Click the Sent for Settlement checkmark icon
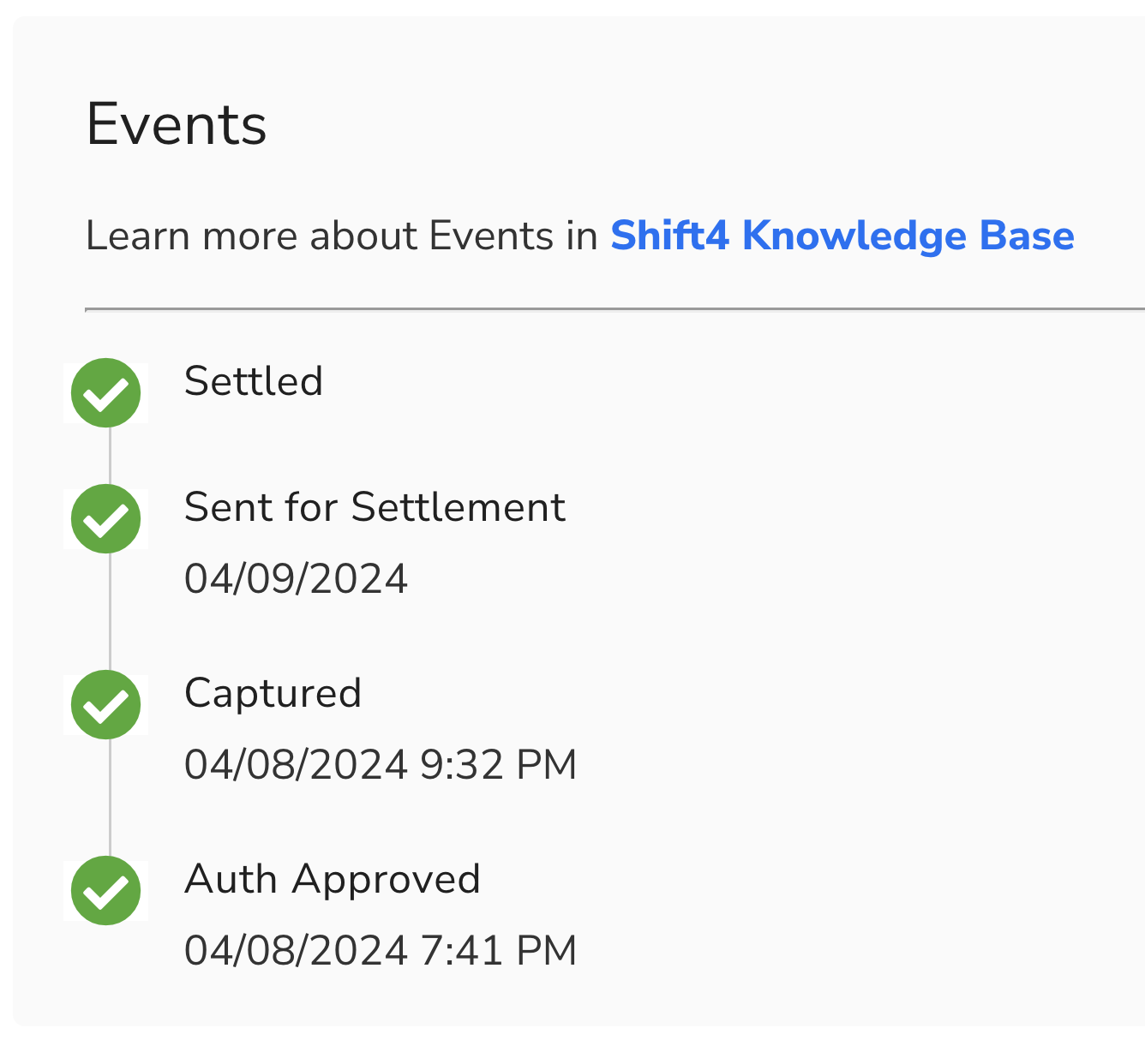This screenshot has height=1064, width=1145. tap(105, 518)
